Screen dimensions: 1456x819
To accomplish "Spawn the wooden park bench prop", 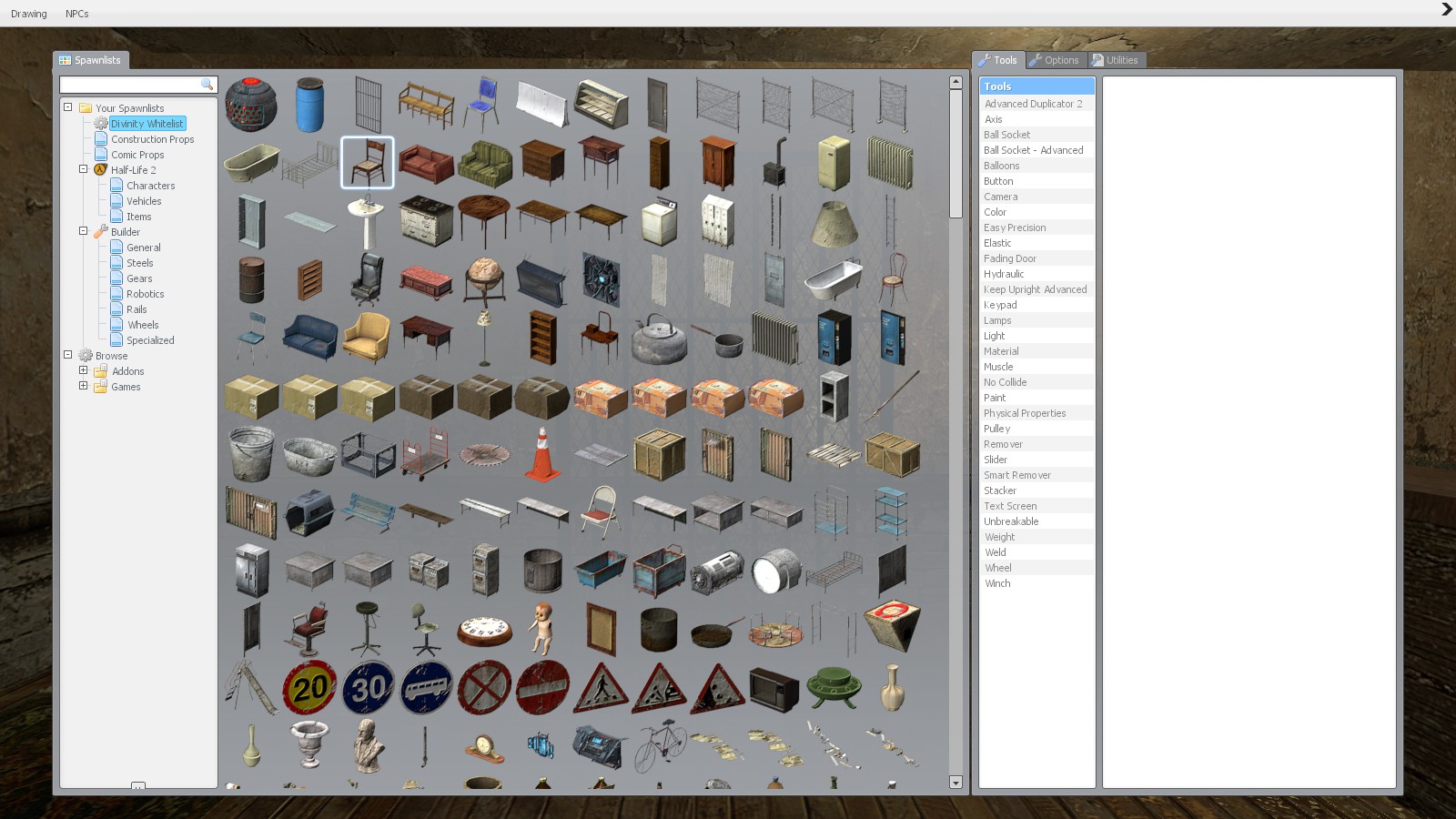I will tap(426, 105).
